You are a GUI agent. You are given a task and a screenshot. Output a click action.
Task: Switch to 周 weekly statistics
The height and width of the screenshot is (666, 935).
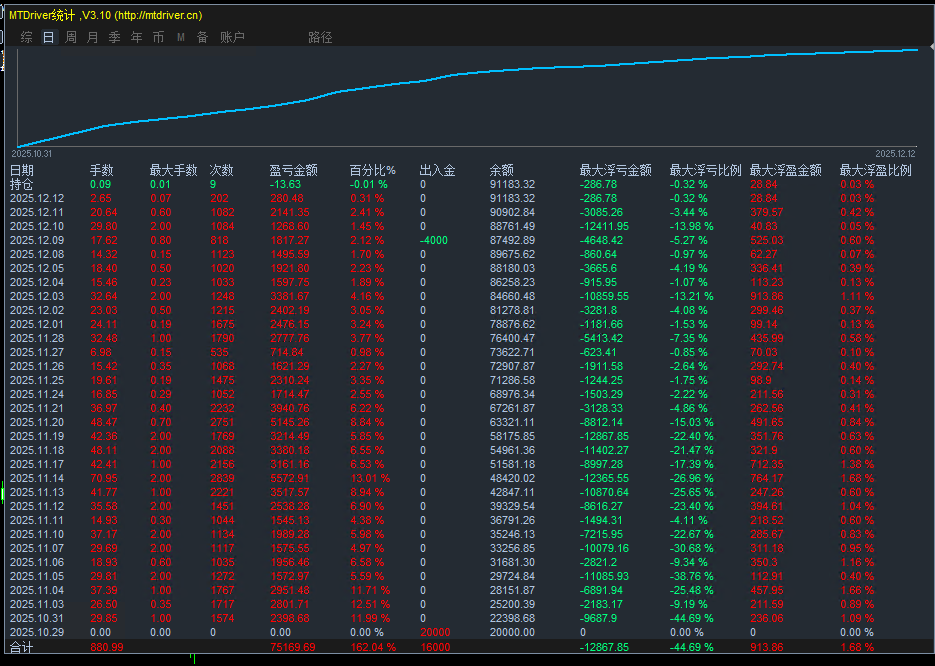click(69, 37)
